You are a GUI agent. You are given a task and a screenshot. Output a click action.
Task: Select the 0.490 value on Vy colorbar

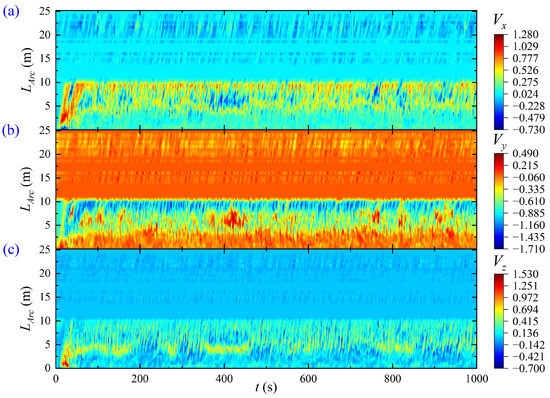point(525,154)
